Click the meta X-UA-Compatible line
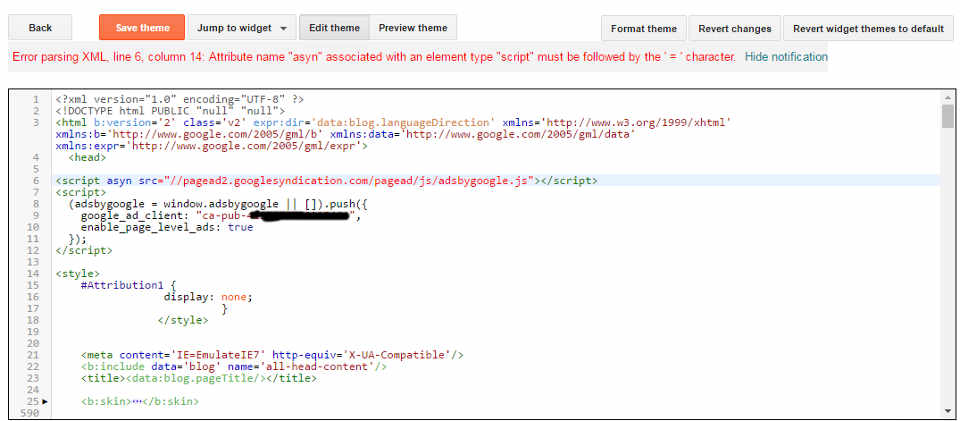The height and width of the screenshot is (421, 960). click(x=272, y=355)
